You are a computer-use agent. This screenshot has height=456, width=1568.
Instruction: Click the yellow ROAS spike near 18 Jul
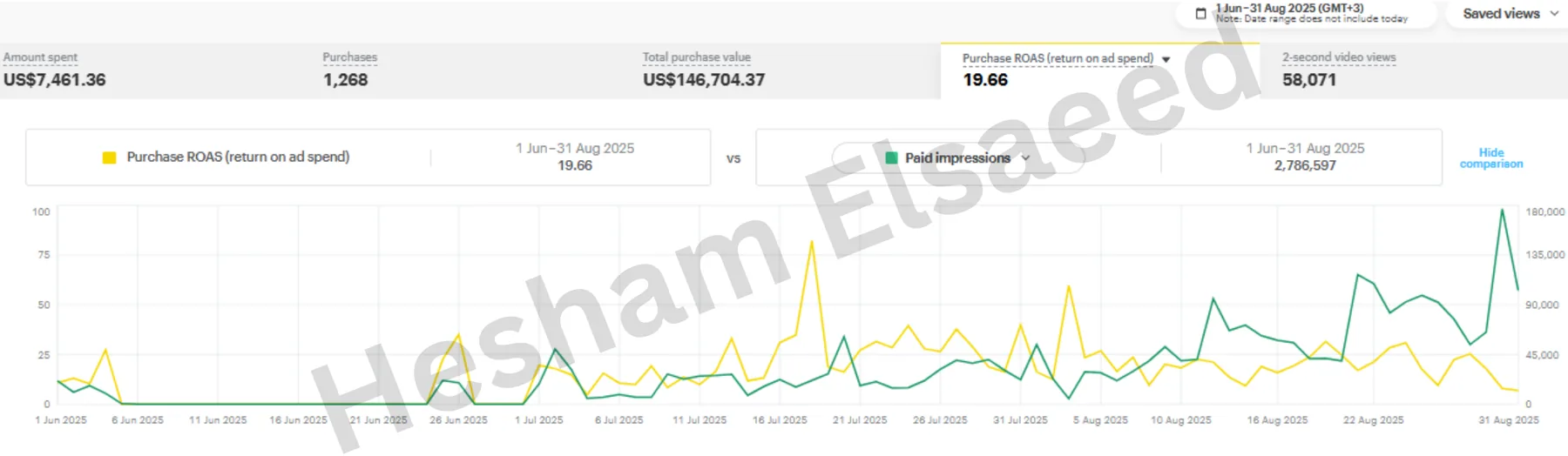click(x=812, y=243)
